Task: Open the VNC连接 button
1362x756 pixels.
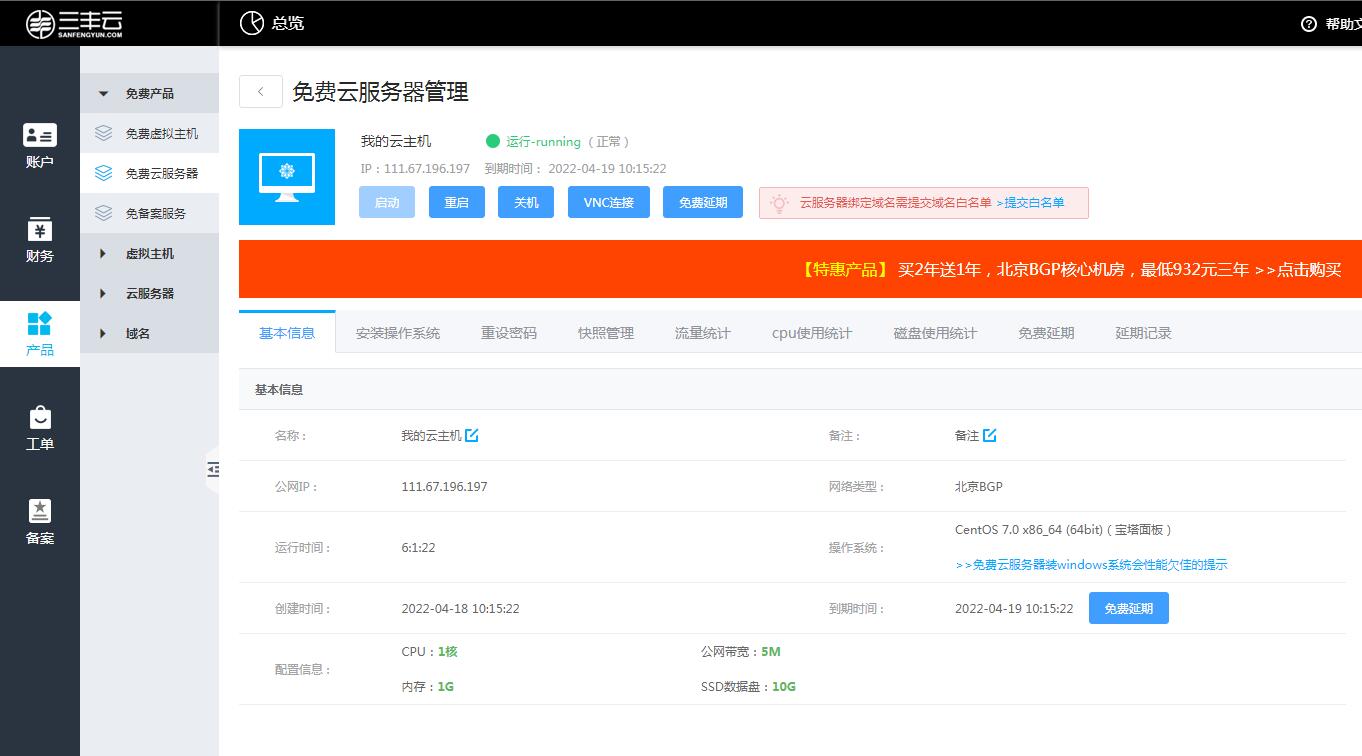Action: (609, 202)
